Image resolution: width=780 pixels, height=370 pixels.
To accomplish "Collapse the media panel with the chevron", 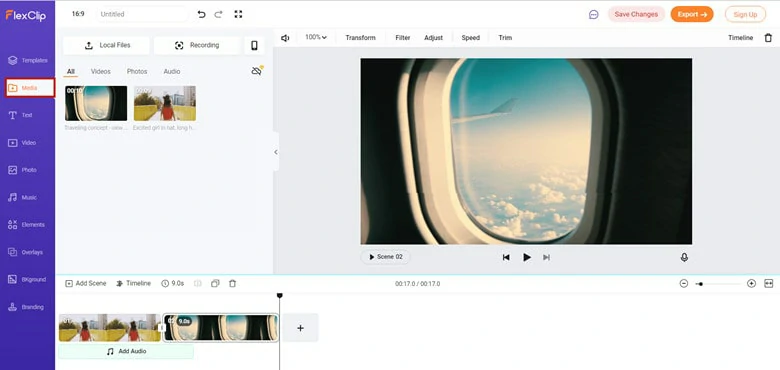I will coord(276,152).
